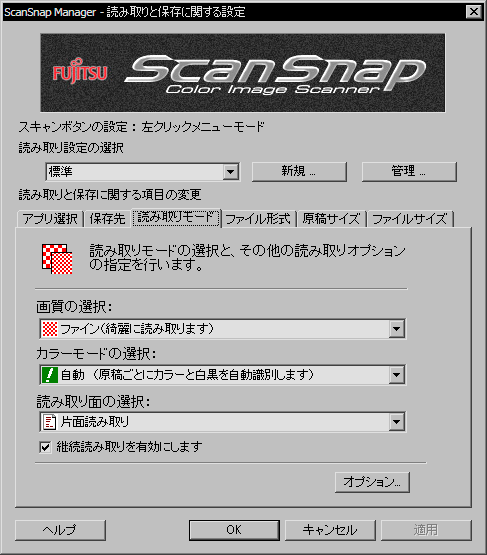Open the オプション button
The height and width of the screenshot is (555, 487).
pyautogui.click(x=372, y=482)
